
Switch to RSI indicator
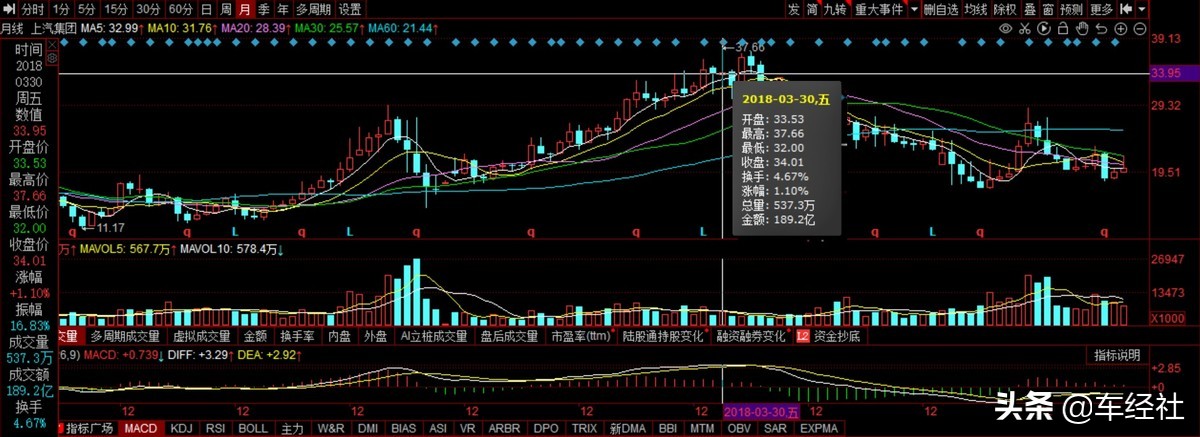coord(214,428)
